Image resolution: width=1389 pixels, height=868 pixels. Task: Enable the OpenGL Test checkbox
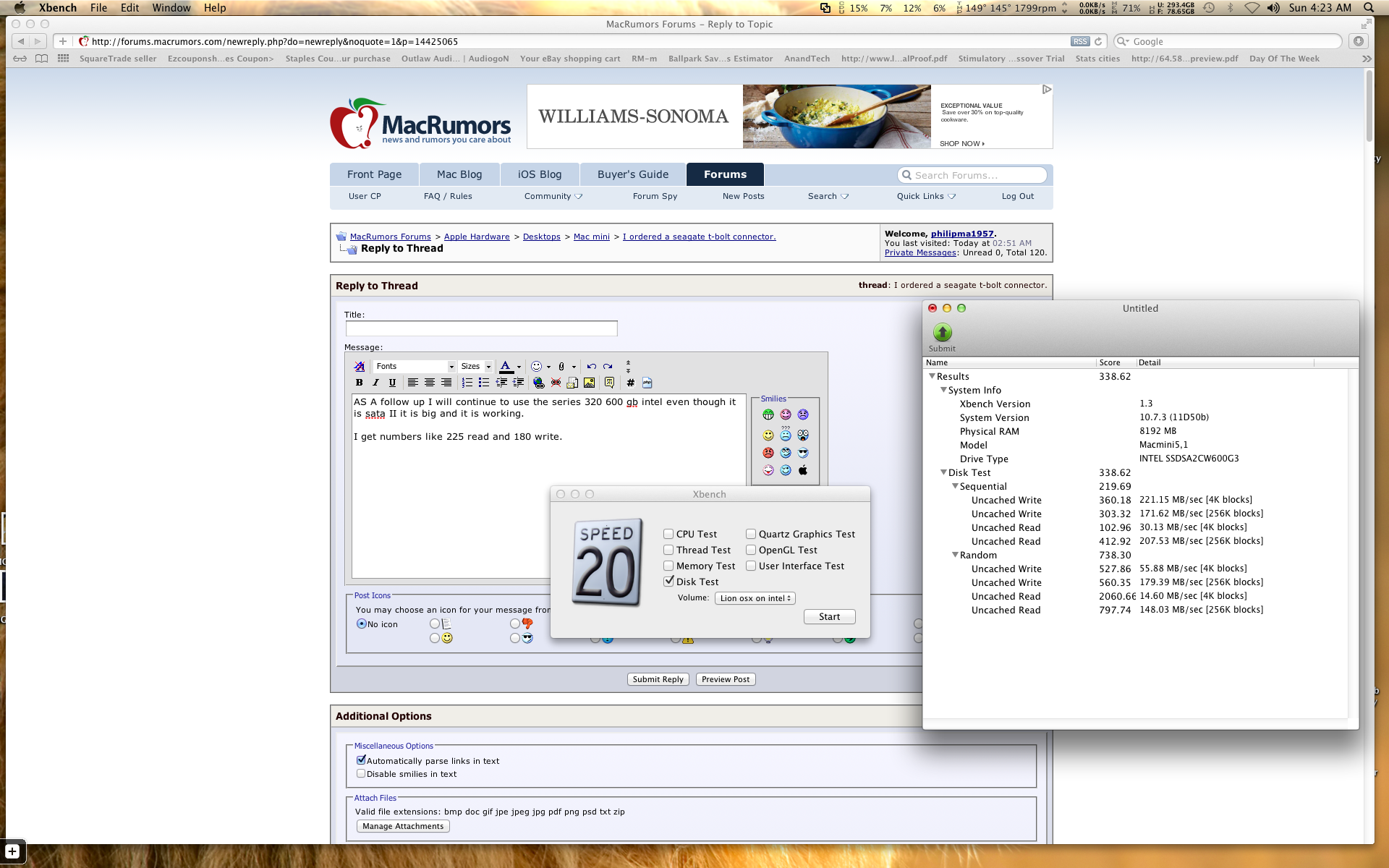(751, 550)
